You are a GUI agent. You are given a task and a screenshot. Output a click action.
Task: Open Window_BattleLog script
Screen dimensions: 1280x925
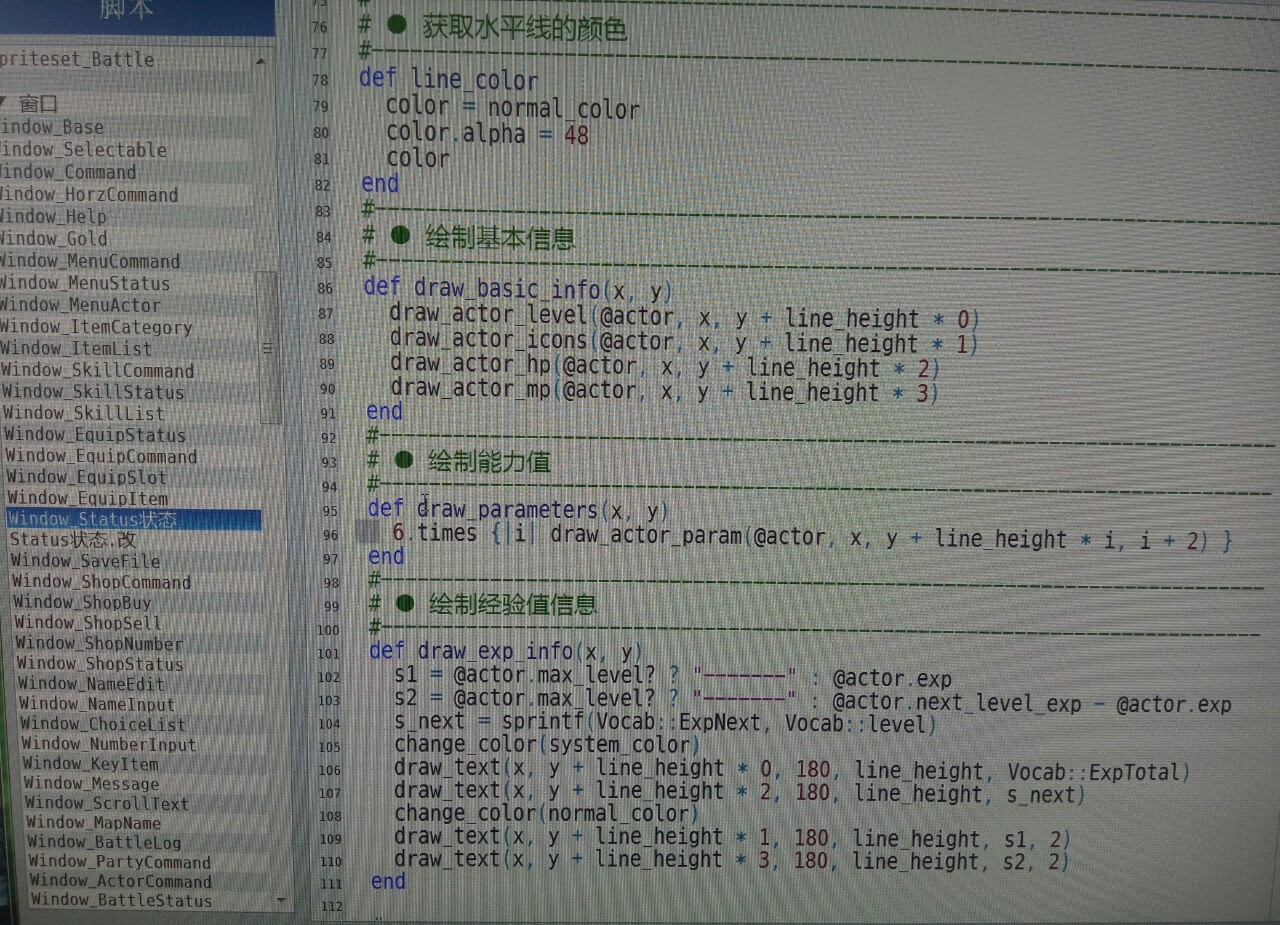pyautogui.click(x=104, y=842)
